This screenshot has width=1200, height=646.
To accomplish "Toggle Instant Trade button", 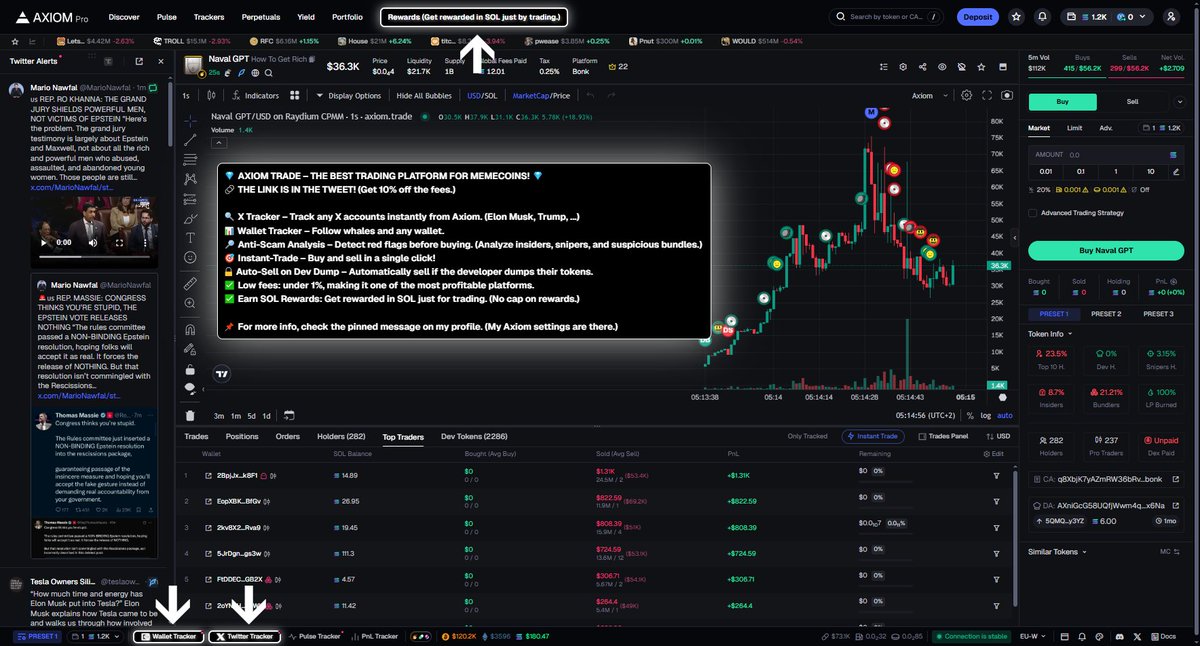I will (875, 436).
